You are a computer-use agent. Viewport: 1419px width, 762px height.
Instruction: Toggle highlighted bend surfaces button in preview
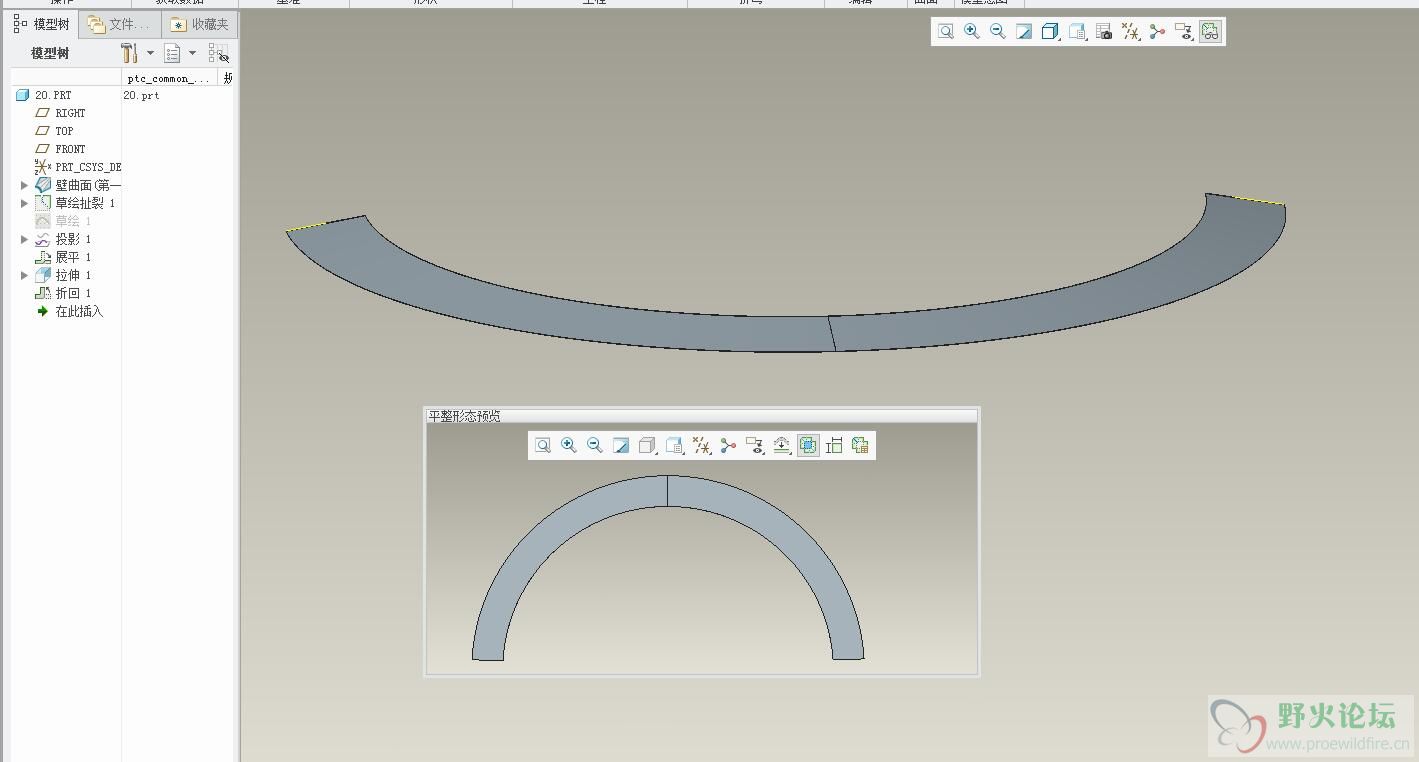pos(808,446)
